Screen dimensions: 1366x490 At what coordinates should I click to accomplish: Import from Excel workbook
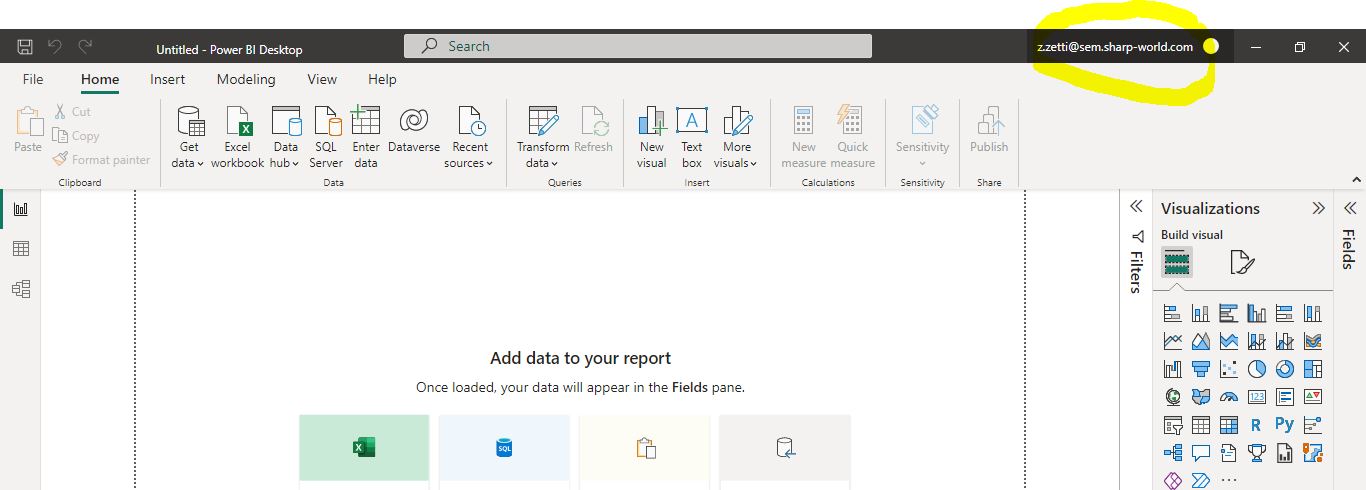point(238,137)
